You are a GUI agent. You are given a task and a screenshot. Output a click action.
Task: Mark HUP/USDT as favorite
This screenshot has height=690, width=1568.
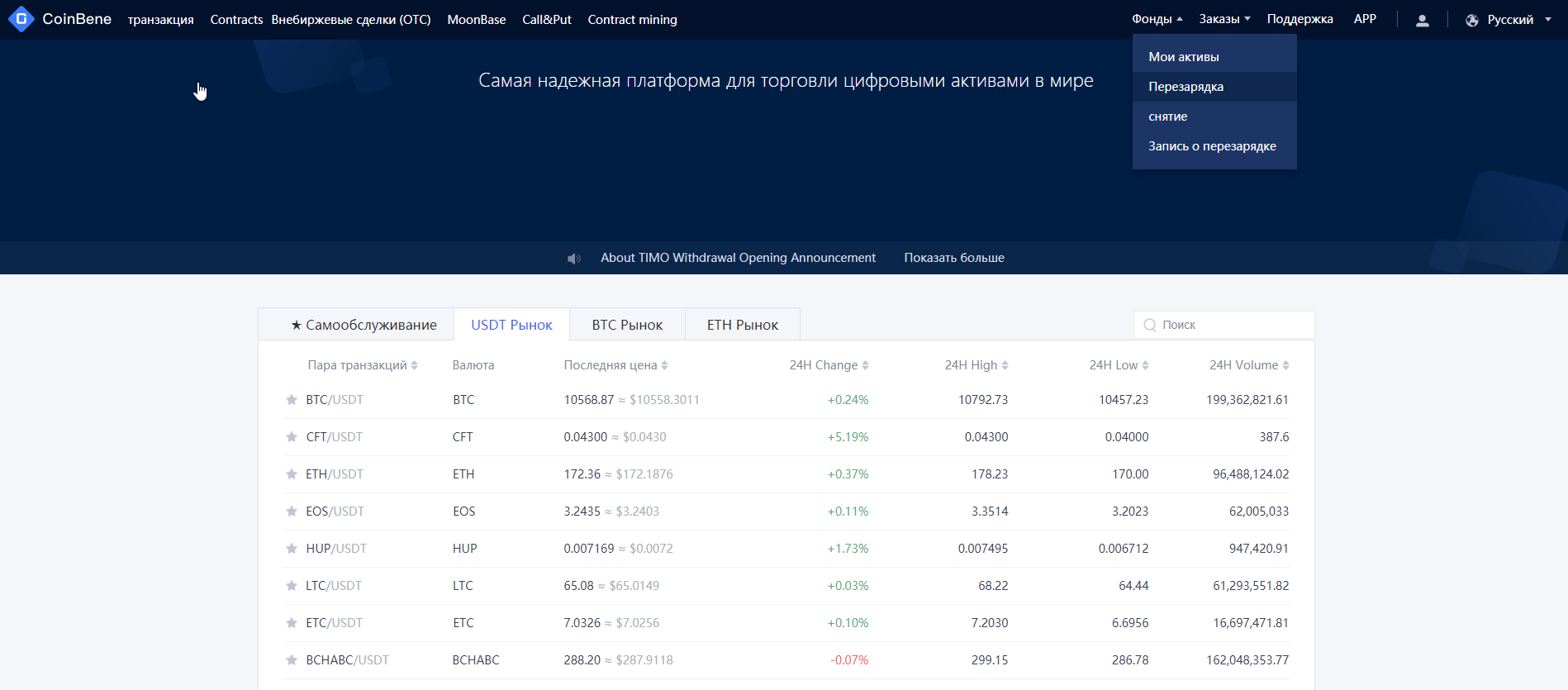tap(292, 549)
